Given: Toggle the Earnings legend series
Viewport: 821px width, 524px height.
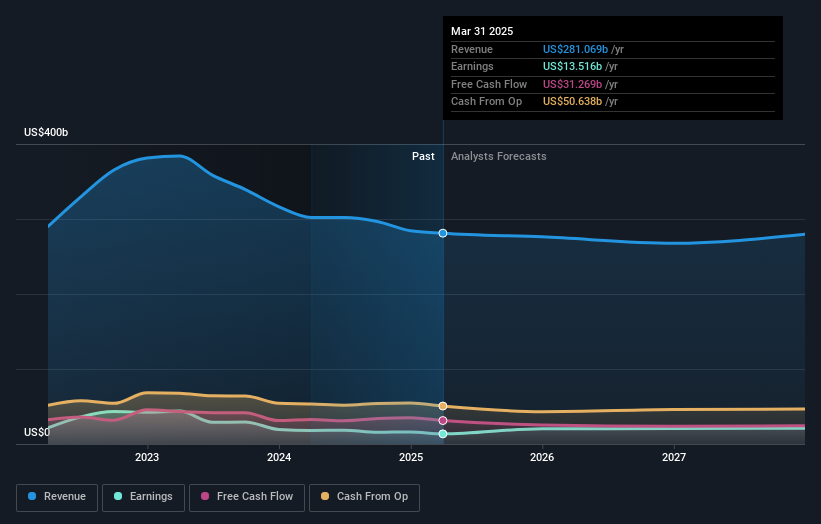Looking at the screenshot, I should click(x=143, y=497).
